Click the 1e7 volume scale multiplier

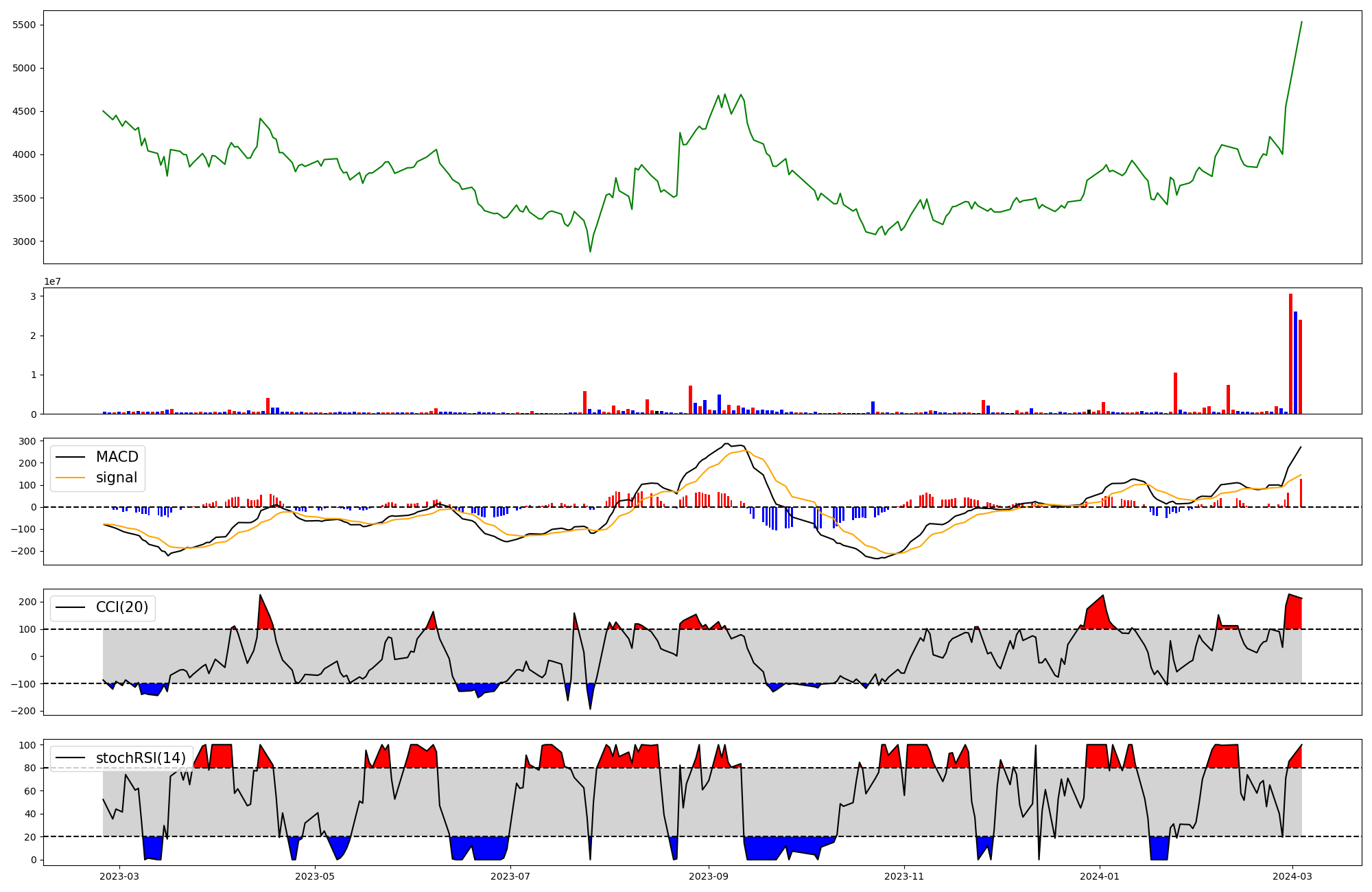click(53, 282)
